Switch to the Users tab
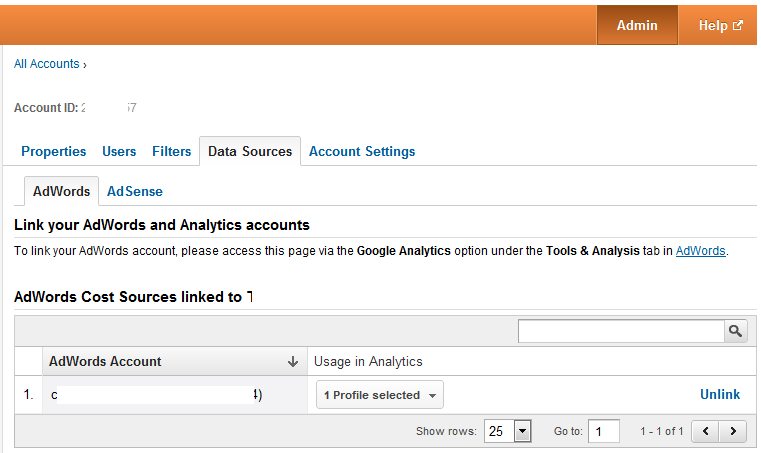 [x=119, y=151]
